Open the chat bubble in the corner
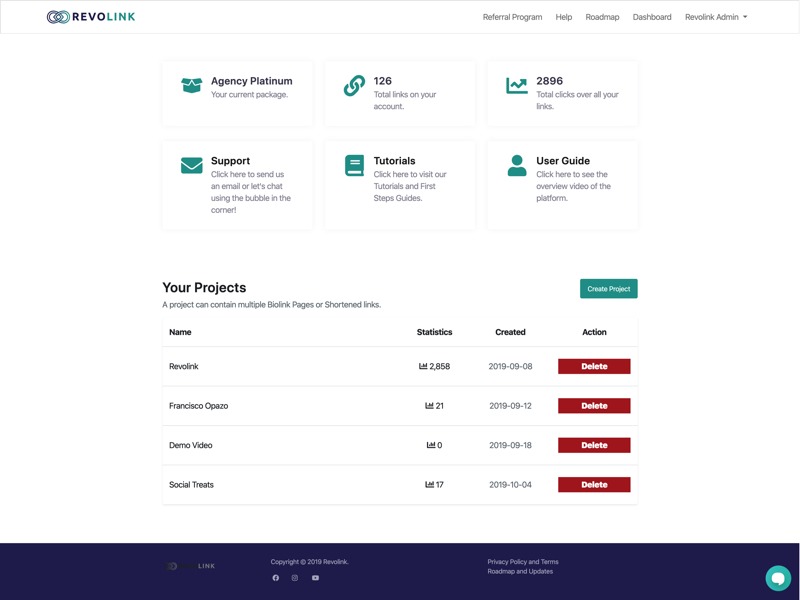800x600 pixels. click(777, 577)
